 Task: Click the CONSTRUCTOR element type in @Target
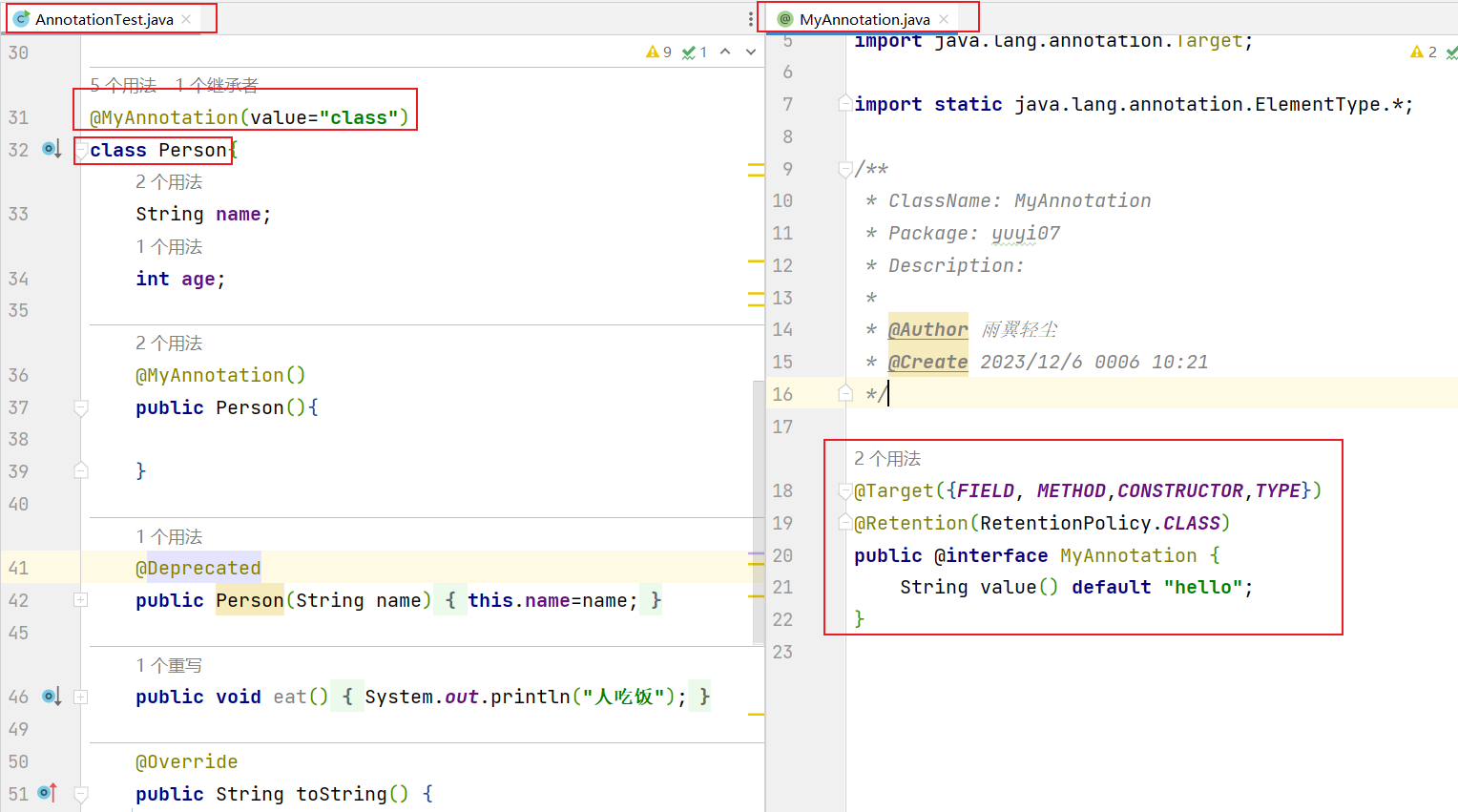click(1180, 490)
